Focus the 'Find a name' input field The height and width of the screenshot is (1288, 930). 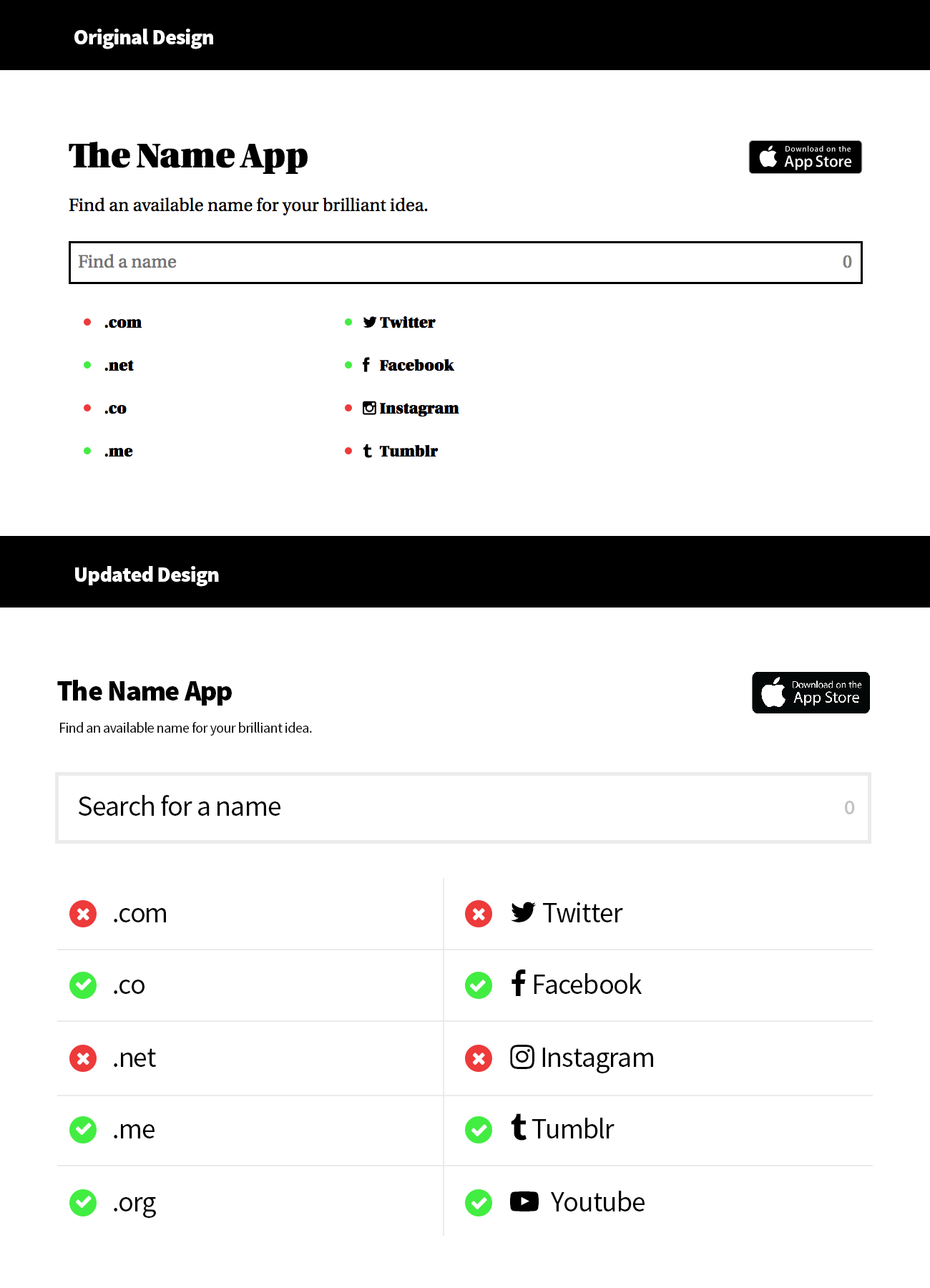click(466, 263)
